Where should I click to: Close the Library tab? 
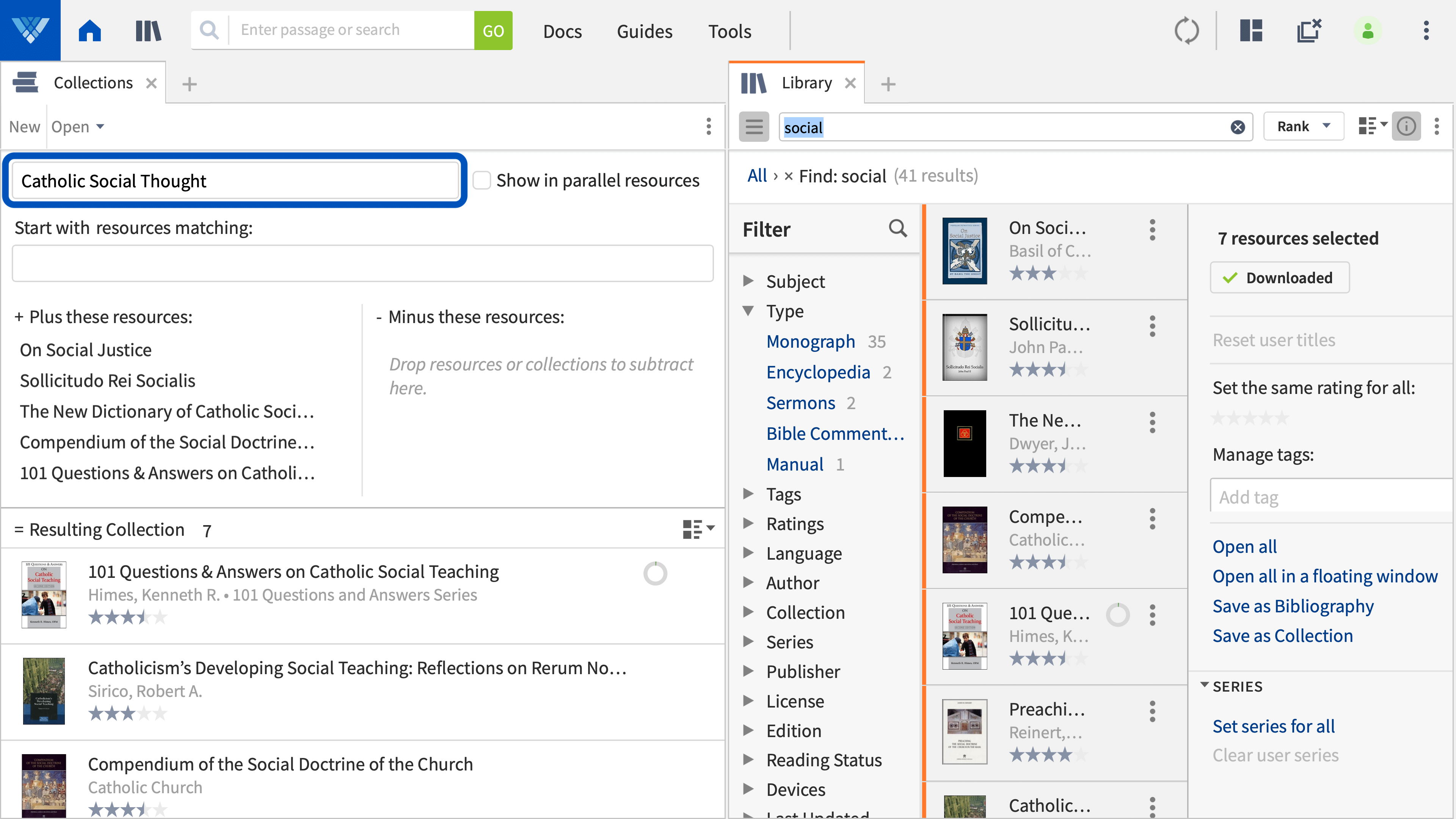tap(850, 84)
